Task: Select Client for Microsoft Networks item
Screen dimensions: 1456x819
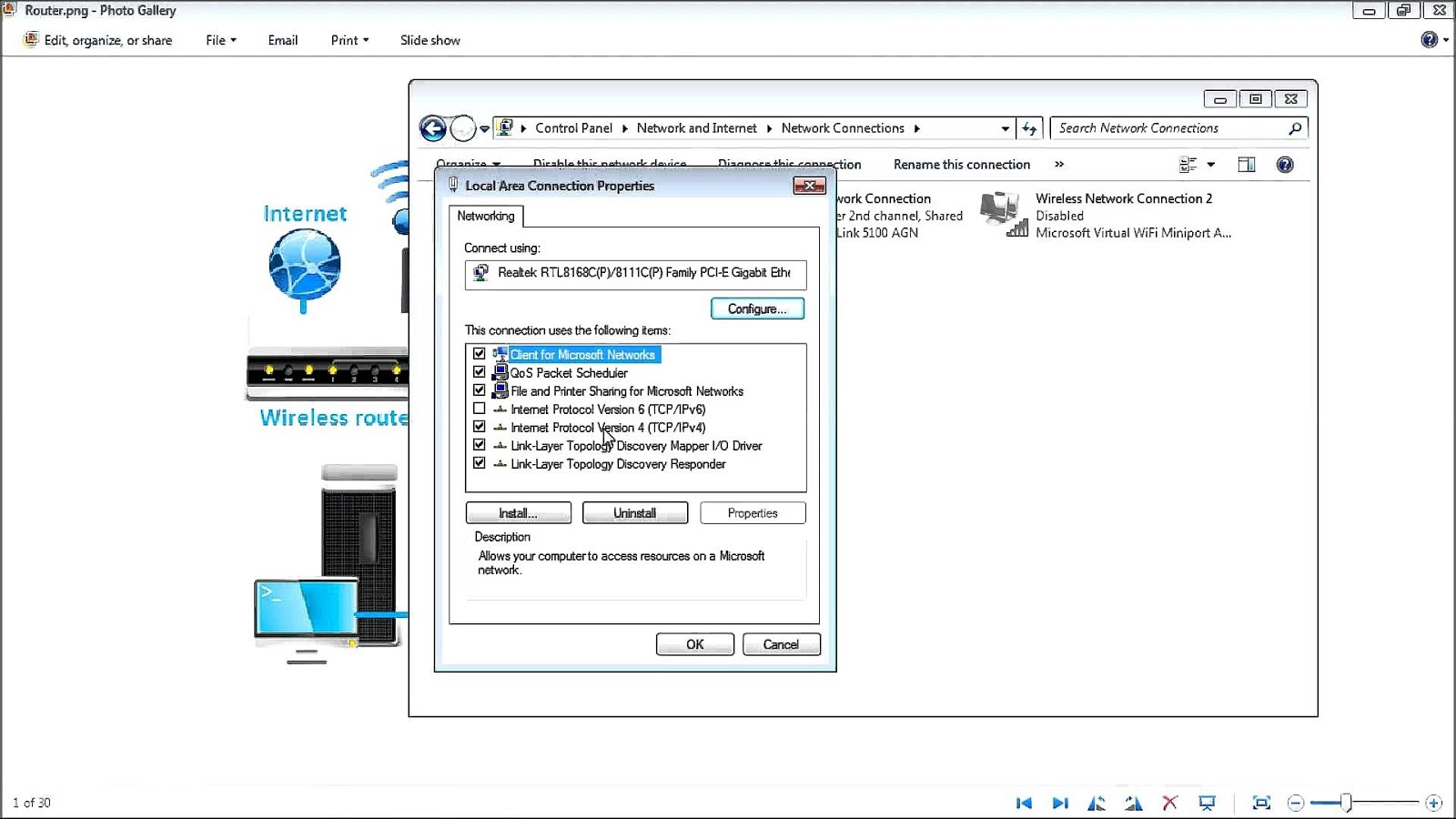Action: pos(582,355)
